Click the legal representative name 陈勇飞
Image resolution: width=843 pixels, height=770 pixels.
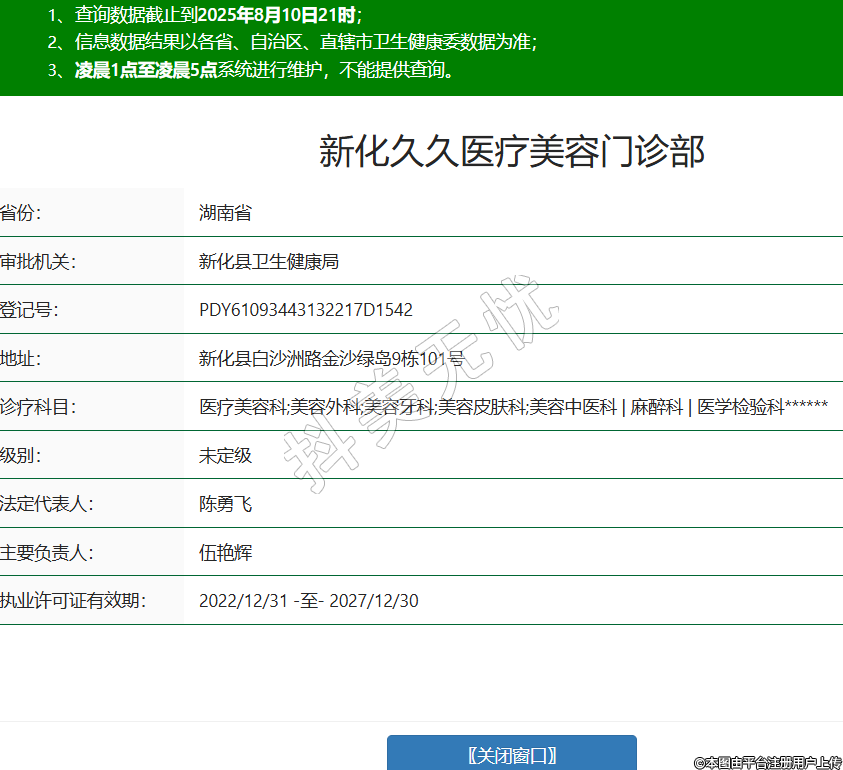(x=225, y=504)
